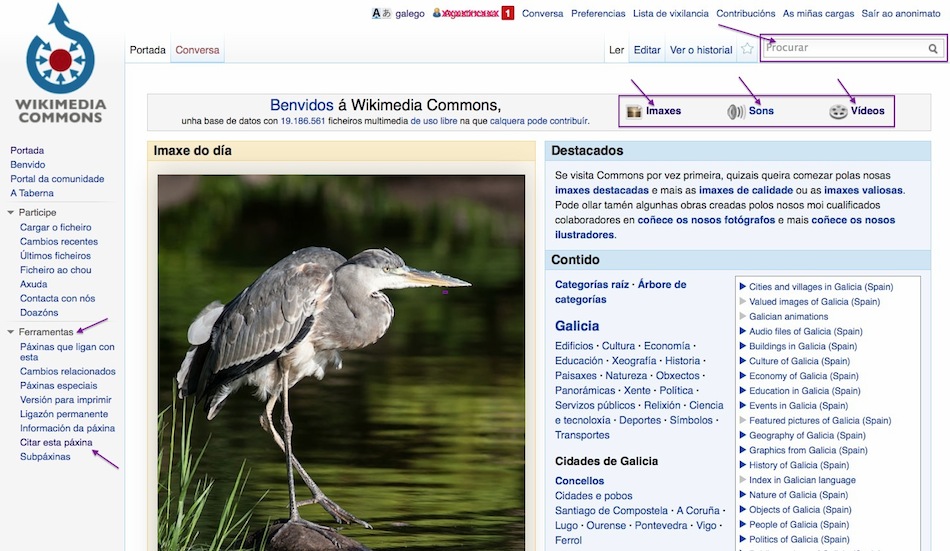The height and width of the screenshot is (551, 950).
Task: Open the Imaxes link in the banner
Action: (x=663, y=111)
